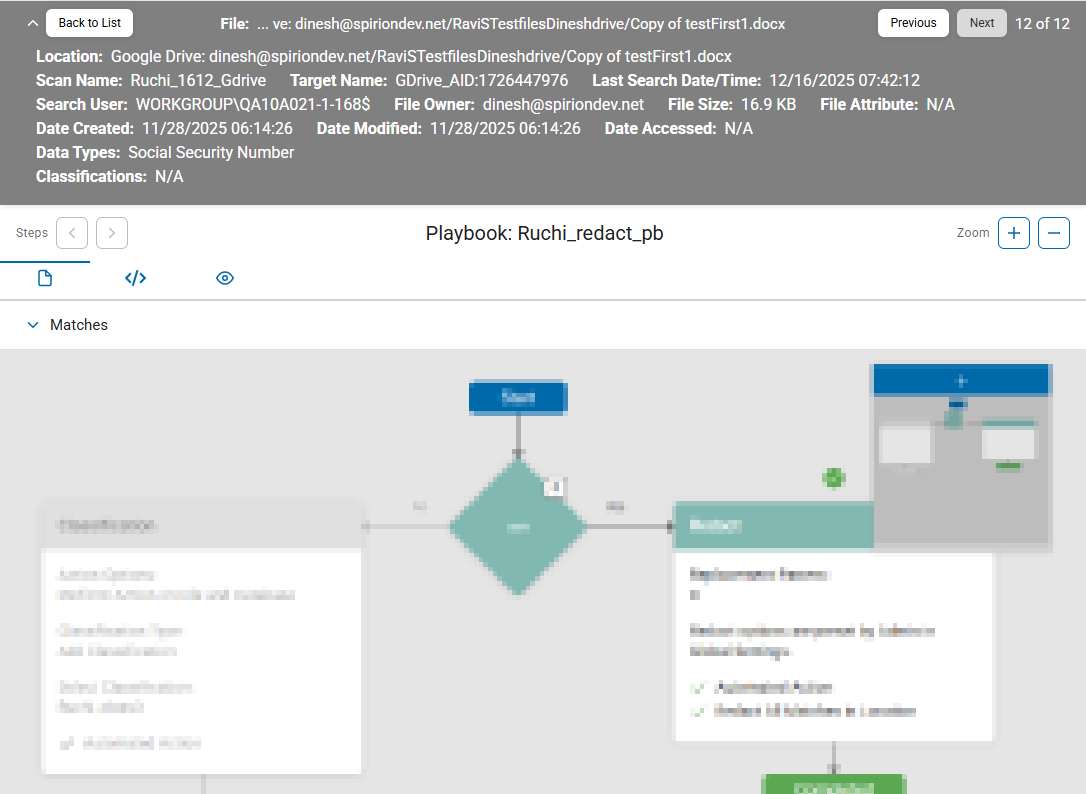Open the preview eye tab

coord(225,278)
